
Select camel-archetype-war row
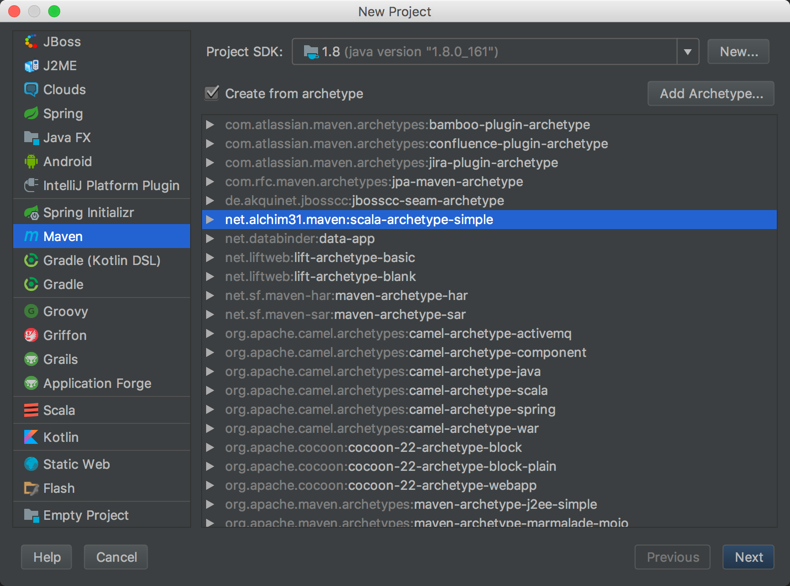pyautogui.click(x=489, y=429)
